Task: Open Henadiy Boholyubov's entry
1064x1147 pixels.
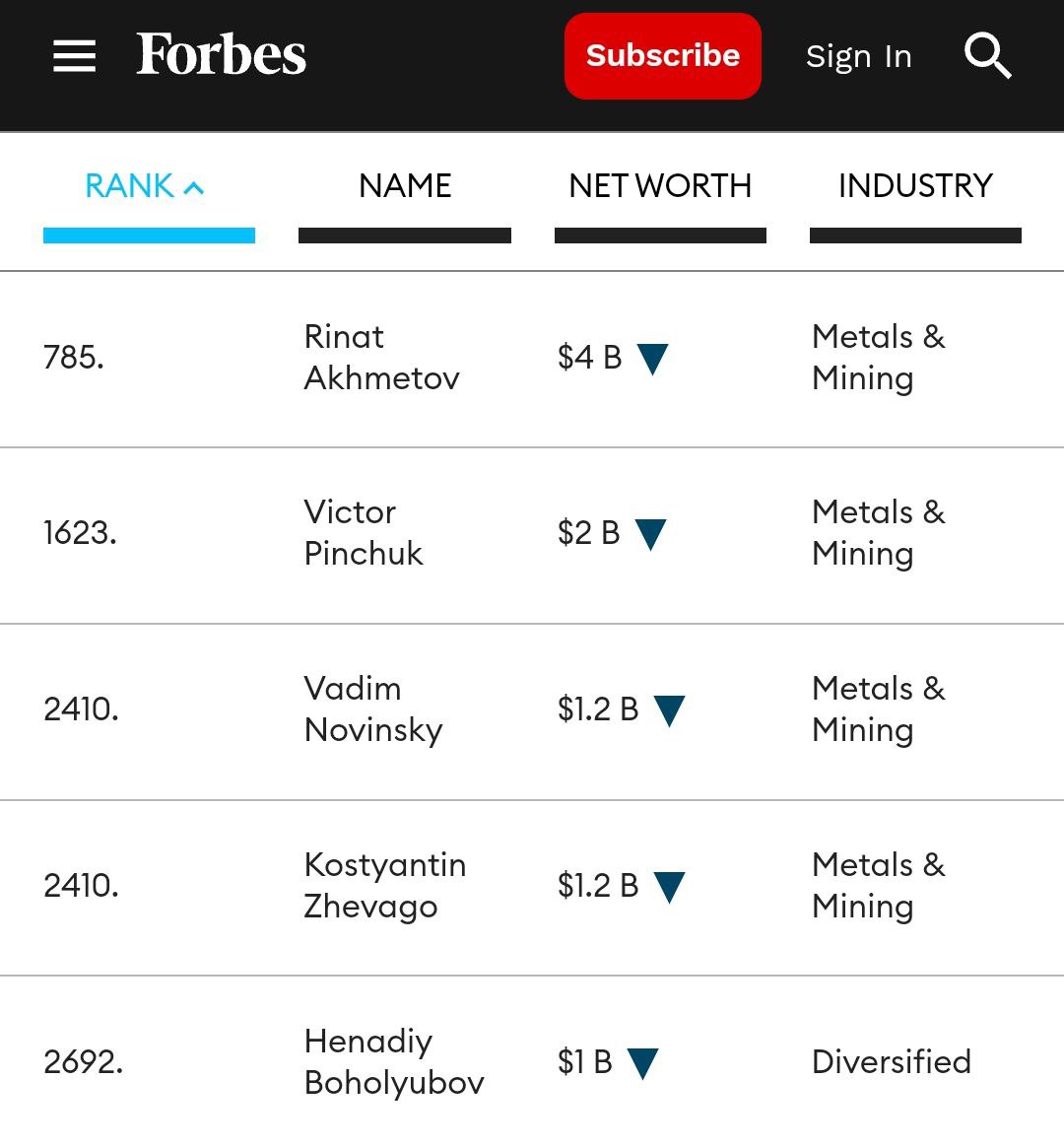Action: pyautogui.click(x=393, y=1062)
